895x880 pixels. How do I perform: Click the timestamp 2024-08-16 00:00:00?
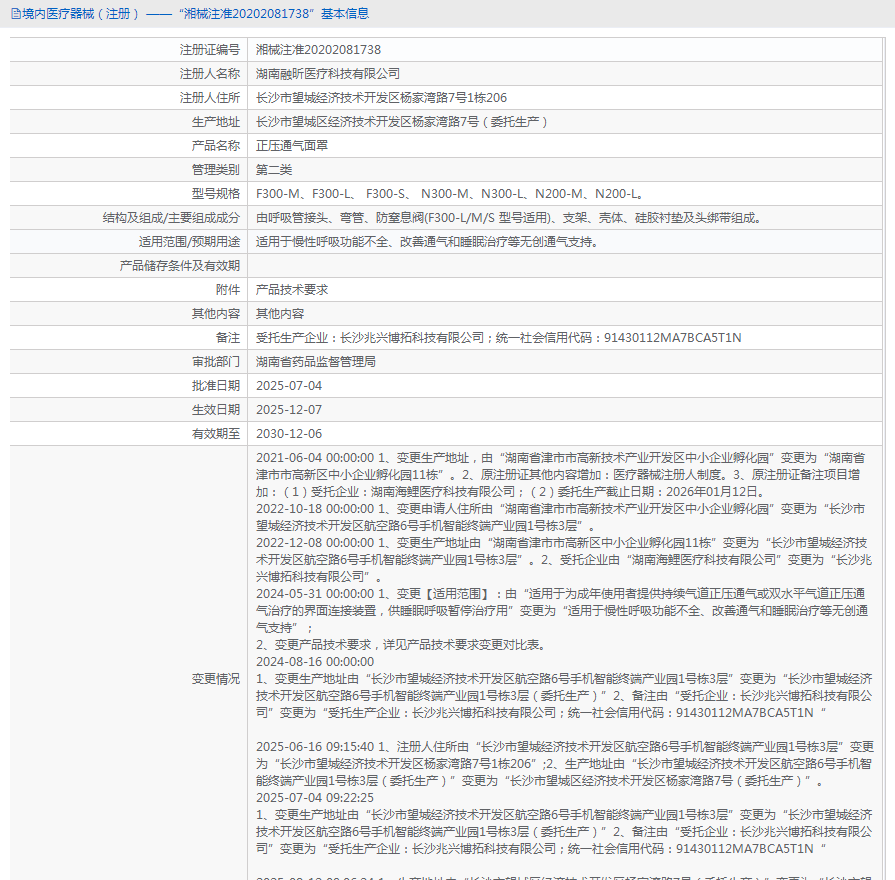coord(315,661)
